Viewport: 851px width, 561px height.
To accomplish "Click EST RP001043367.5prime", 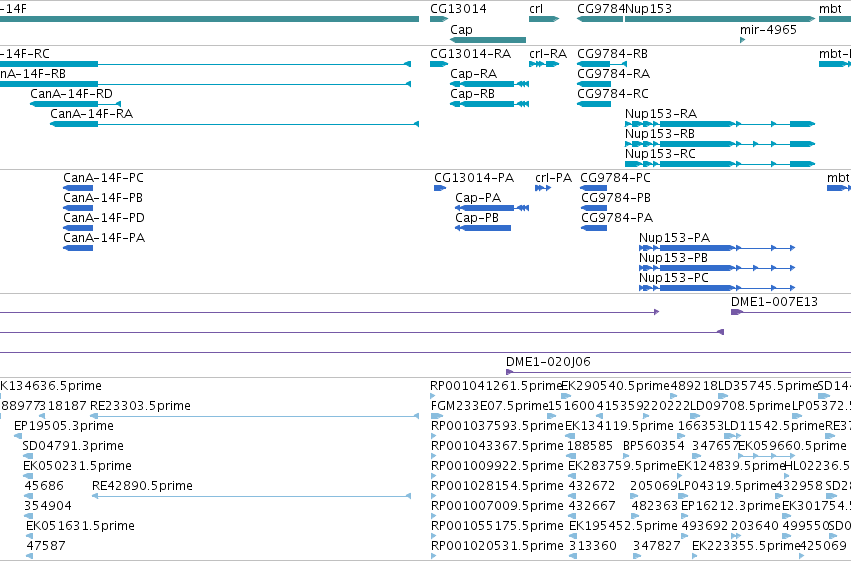I will click(497, 446).
